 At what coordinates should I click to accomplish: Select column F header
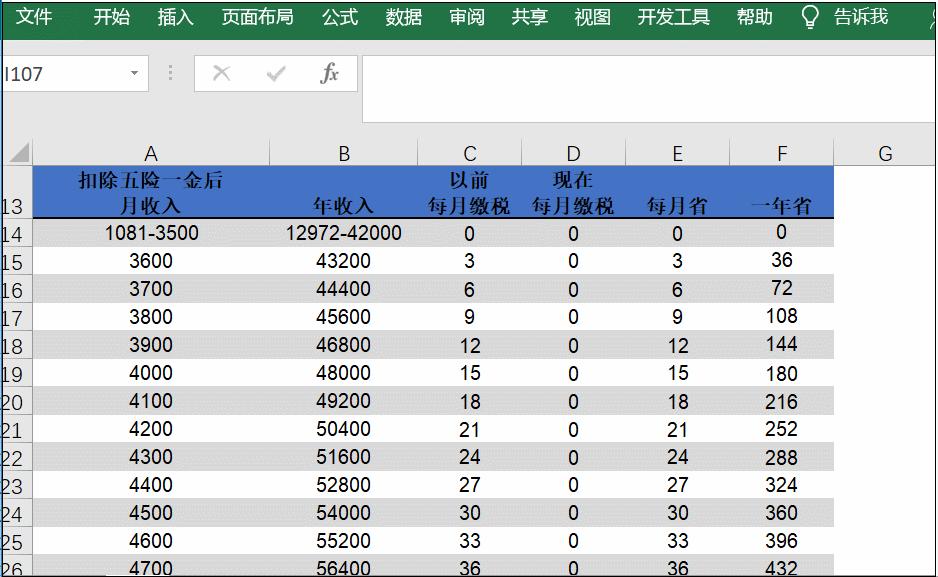pos(782,152)
